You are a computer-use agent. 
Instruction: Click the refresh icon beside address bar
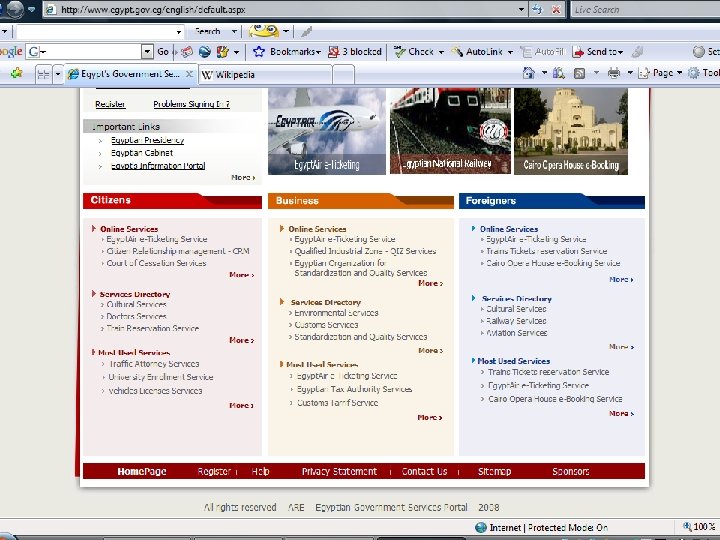point(537,9)
